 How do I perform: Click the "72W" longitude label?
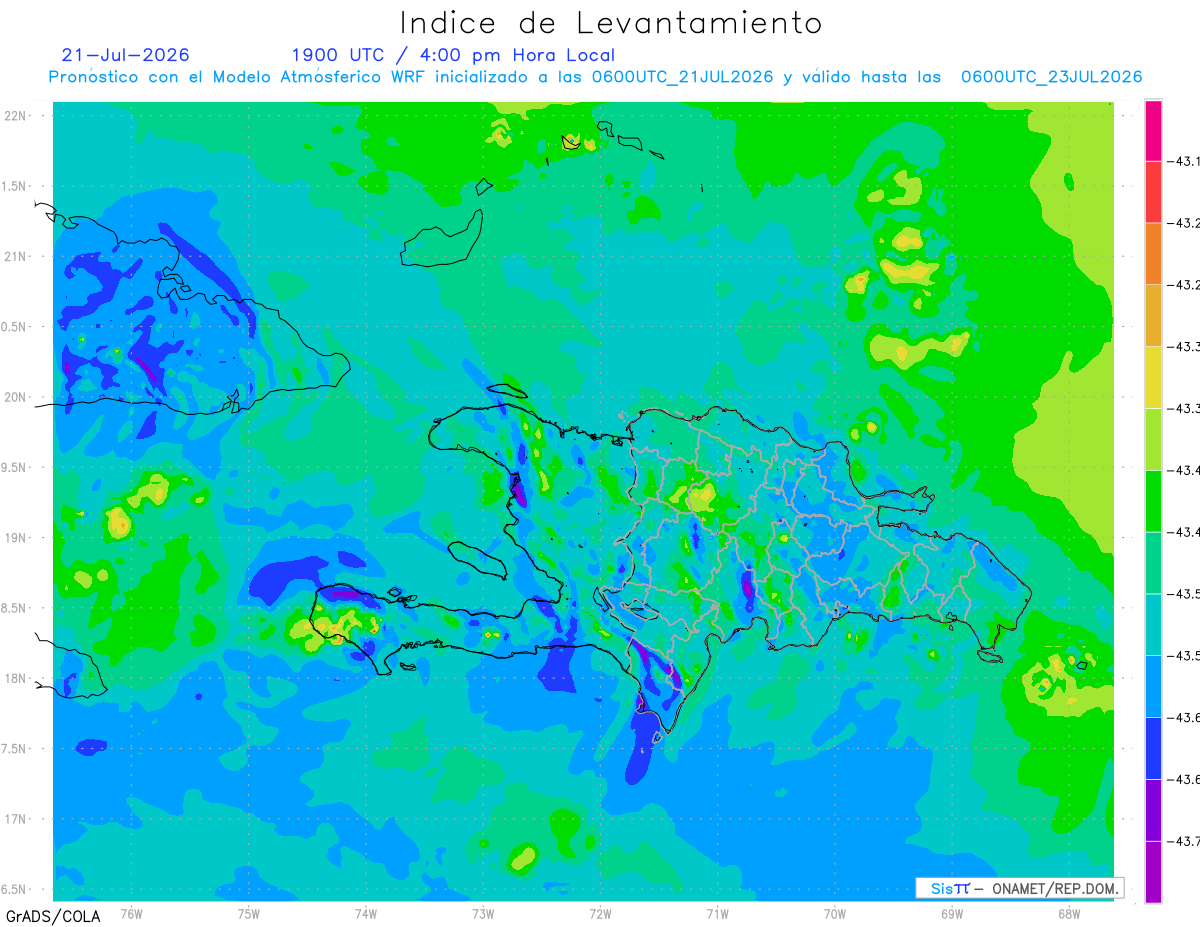(x=600, y=914)
